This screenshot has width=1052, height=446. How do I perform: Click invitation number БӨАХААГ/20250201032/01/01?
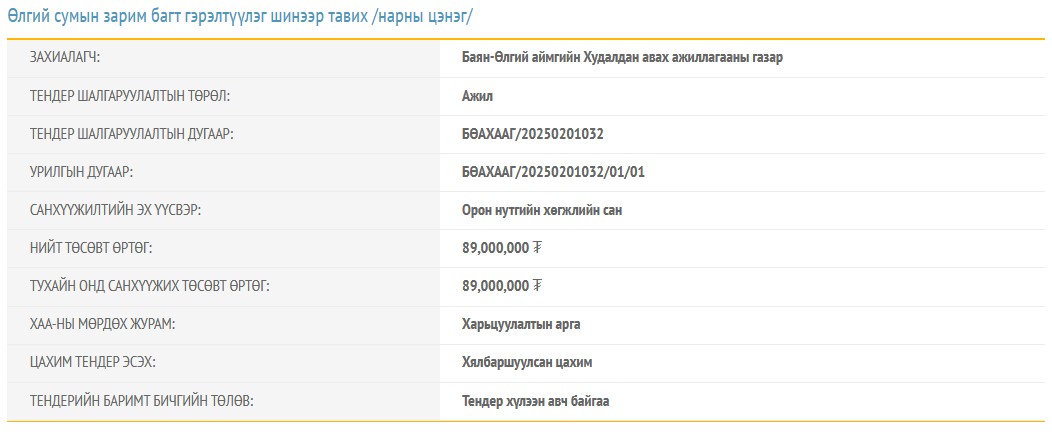pyautogui.click(x=553, y=172)
